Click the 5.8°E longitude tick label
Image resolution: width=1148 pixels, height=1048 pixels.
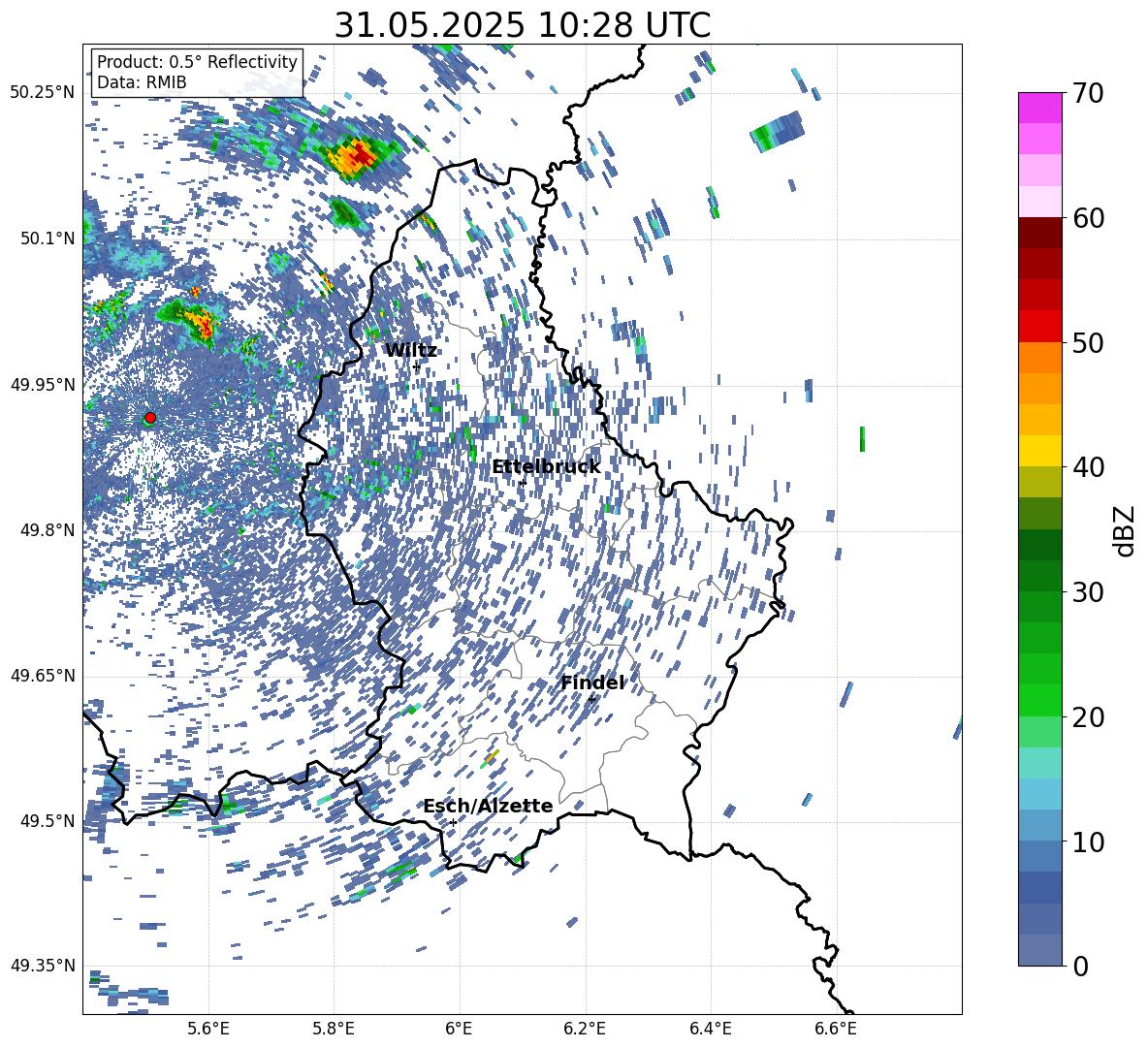[334, 1029]
